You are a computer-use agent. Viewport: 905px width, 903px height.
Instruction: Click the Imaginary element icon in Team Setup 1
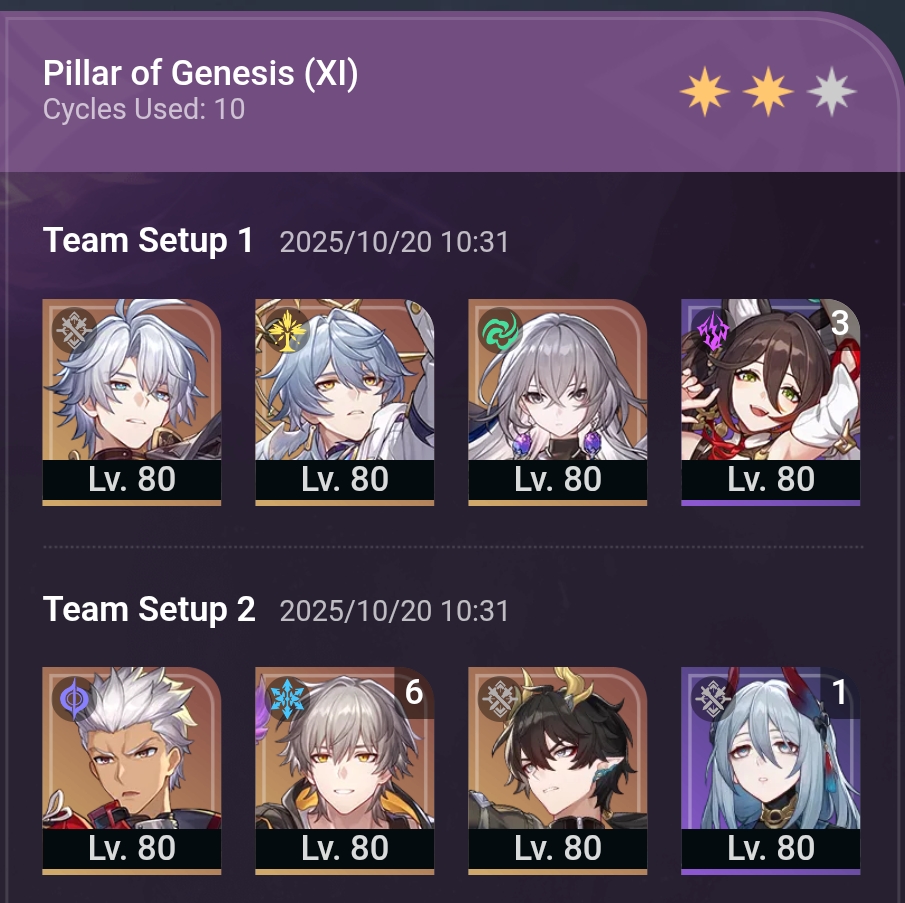[287, 331]
